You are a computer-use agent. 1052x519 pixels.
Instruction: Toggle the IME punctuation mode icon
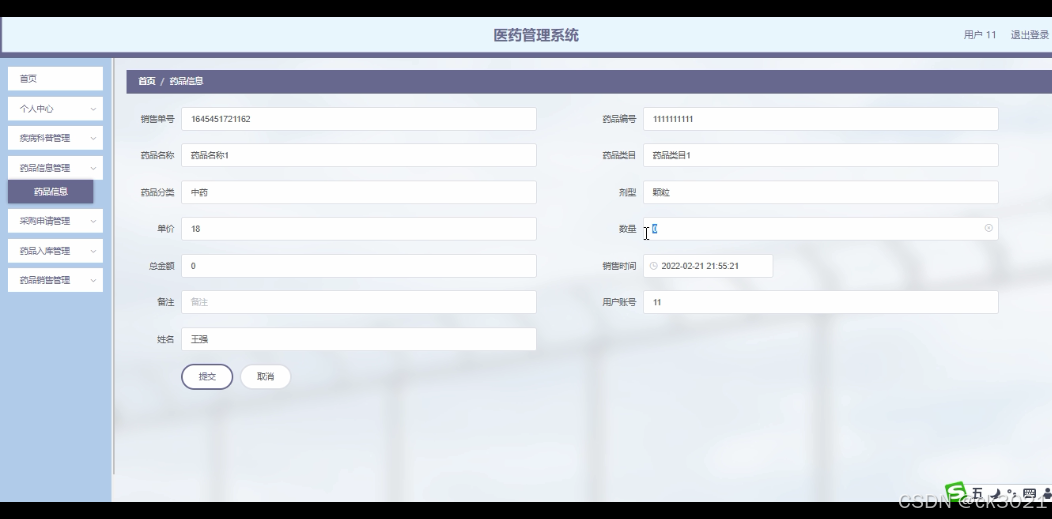point(1013,495)
